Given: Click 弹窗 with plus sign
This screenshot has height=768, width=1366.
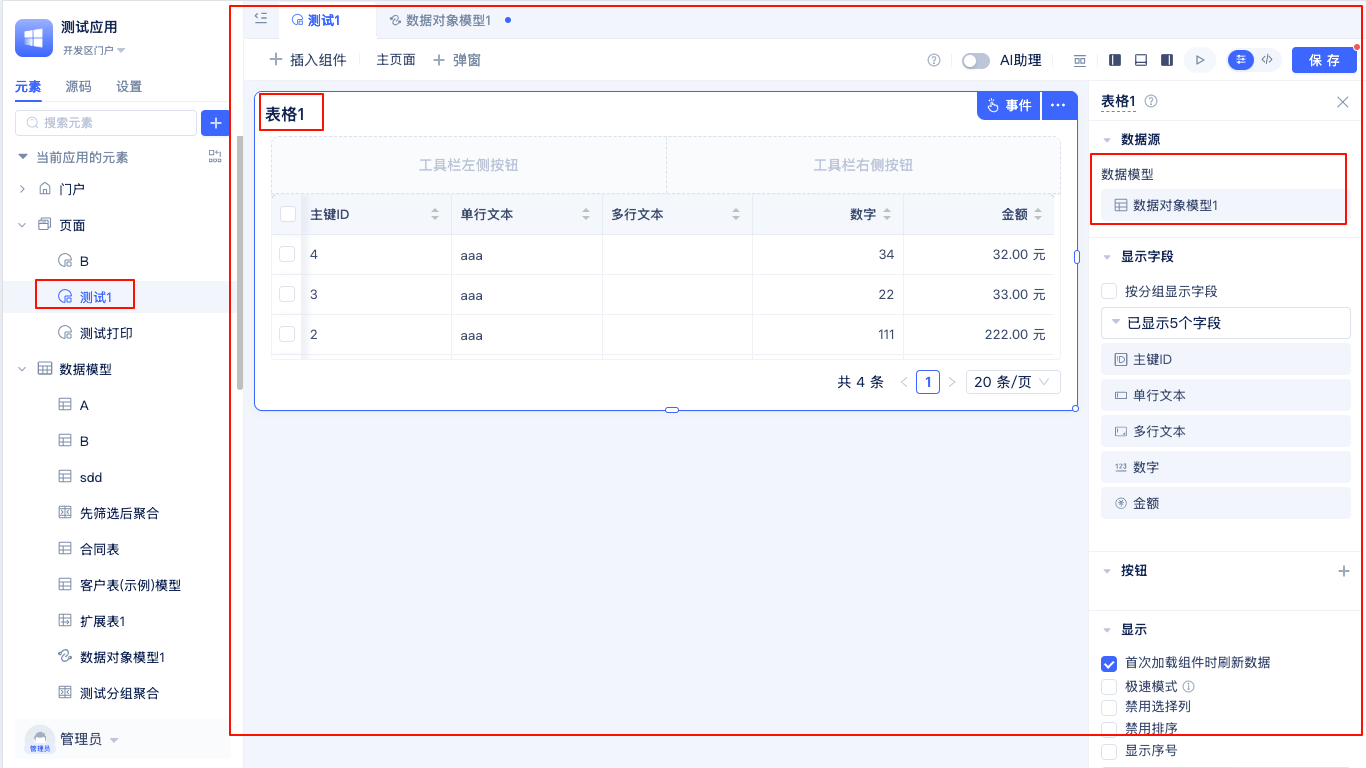Looking at the screenshot, I should click(457, 60).
